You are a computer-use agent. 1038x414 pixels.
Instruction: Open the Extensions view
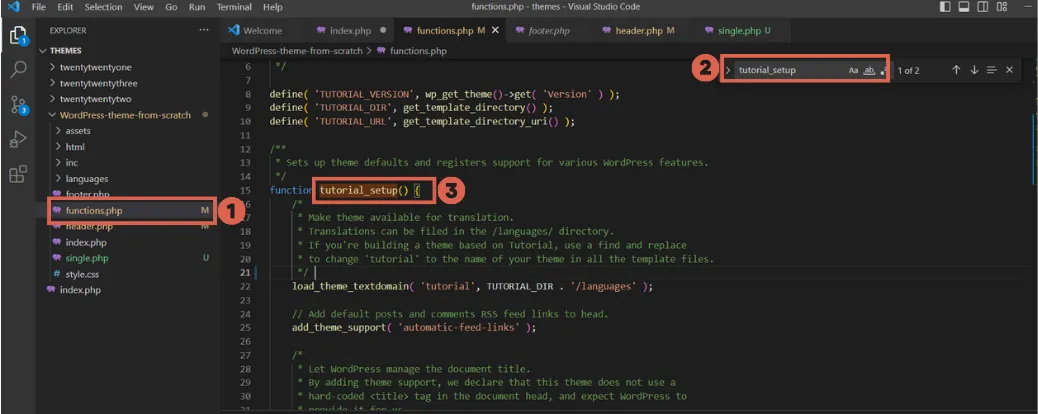pos(18,174)
